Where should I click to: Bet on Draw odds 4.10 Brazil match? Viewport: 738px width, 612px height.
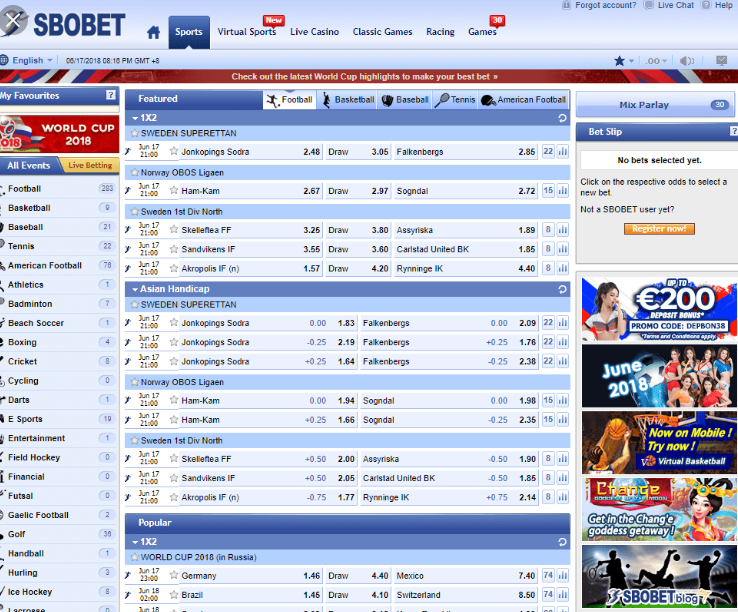point(380,595)
